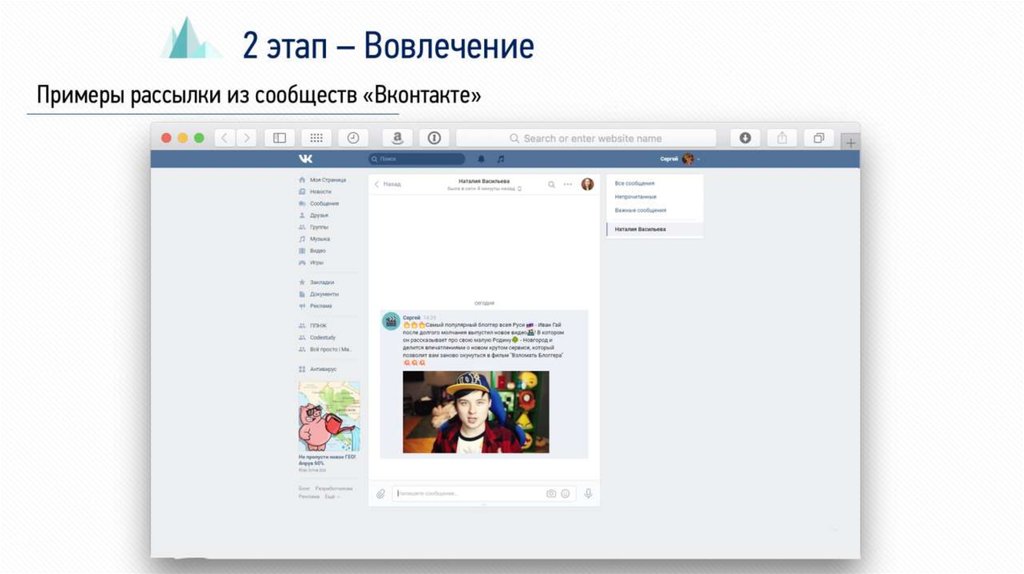Click the Safari share icon
This screenshot has height=574, width=1024.
[x=782, y=138]
